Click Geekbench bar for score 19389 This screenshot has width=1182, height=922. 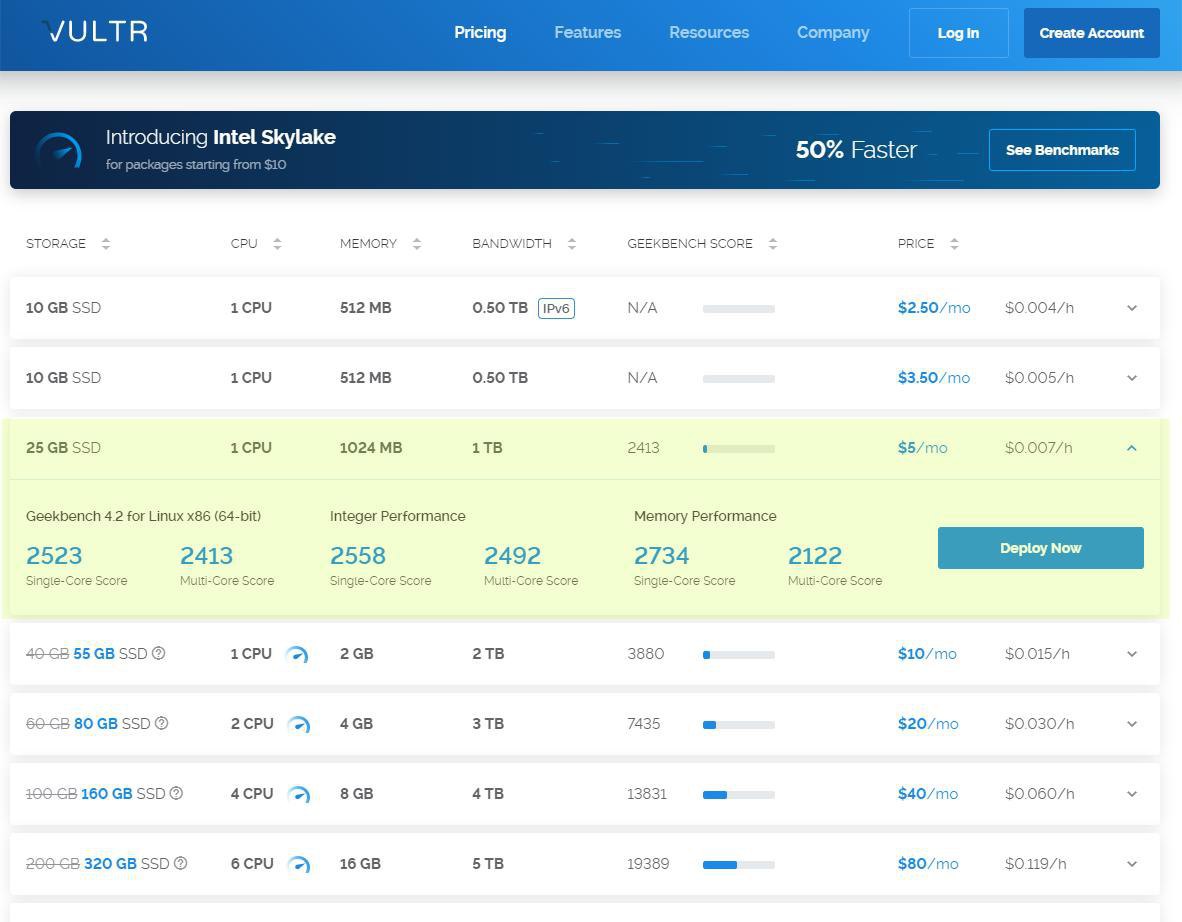pyautogui.click(x=739, y=865)
